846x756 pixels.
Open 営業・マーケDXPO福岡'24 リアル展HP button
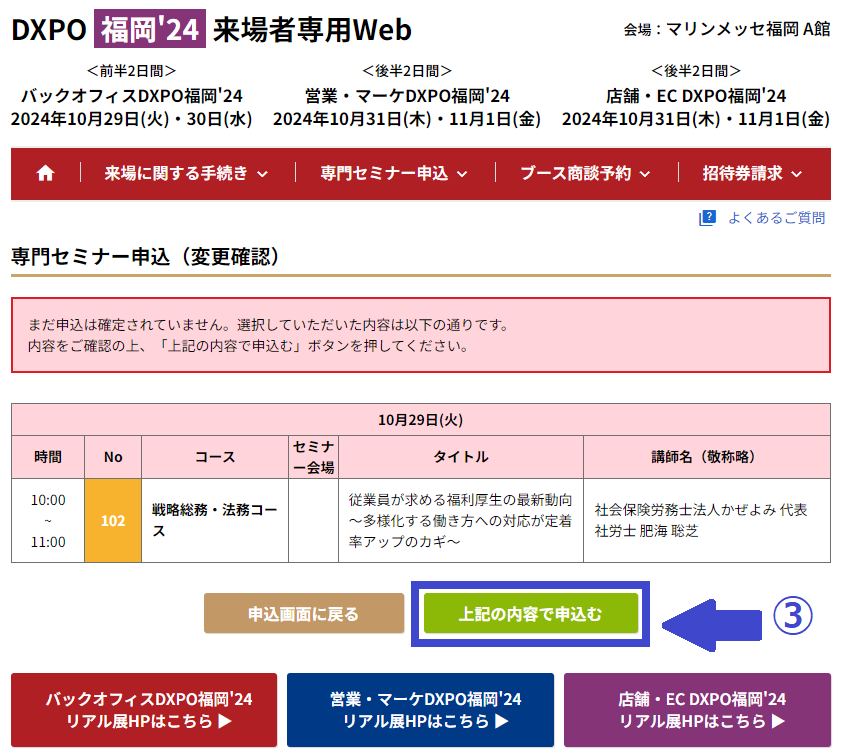420,710
